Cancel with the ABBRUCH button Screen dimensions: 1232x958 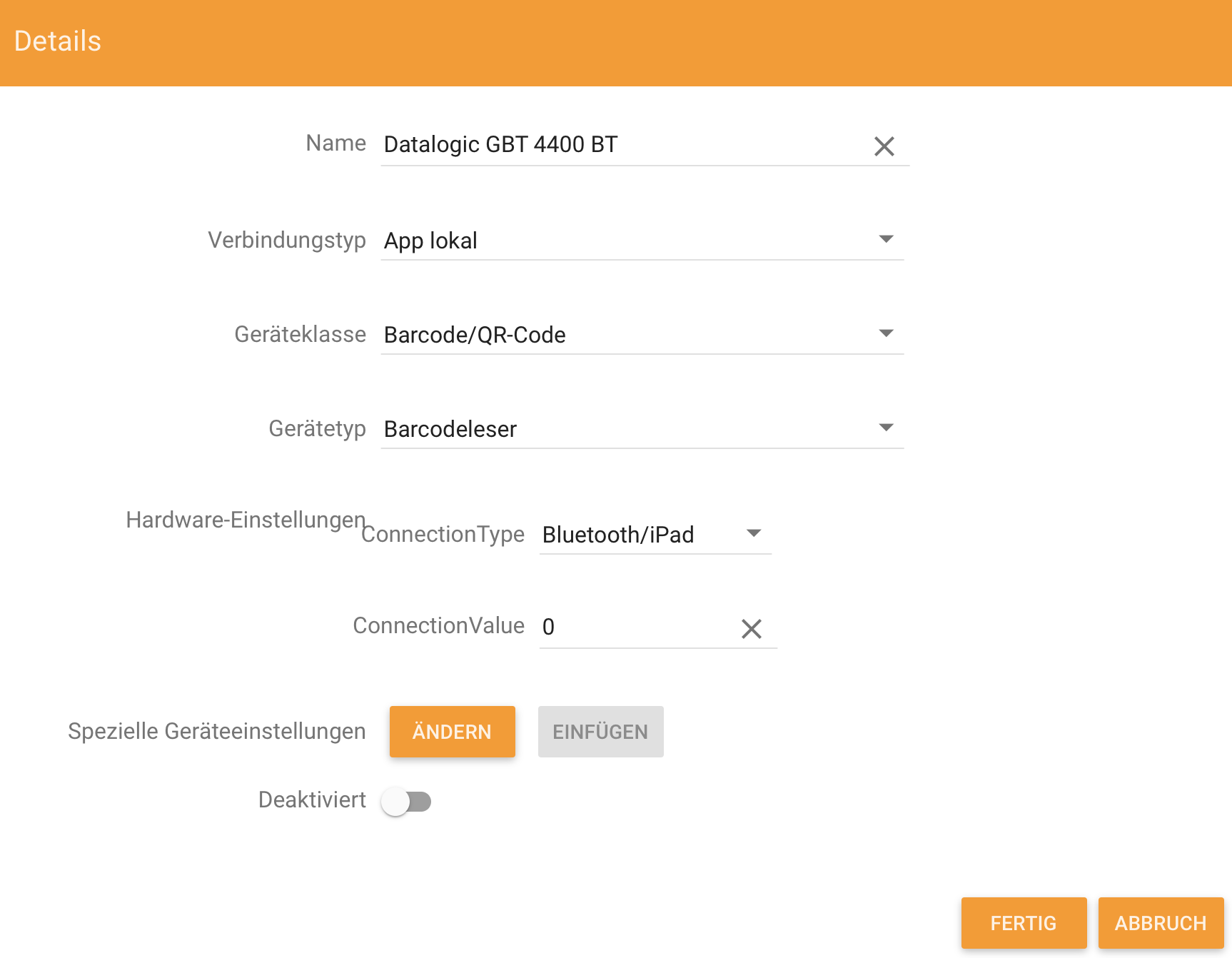coord(1161,923)
